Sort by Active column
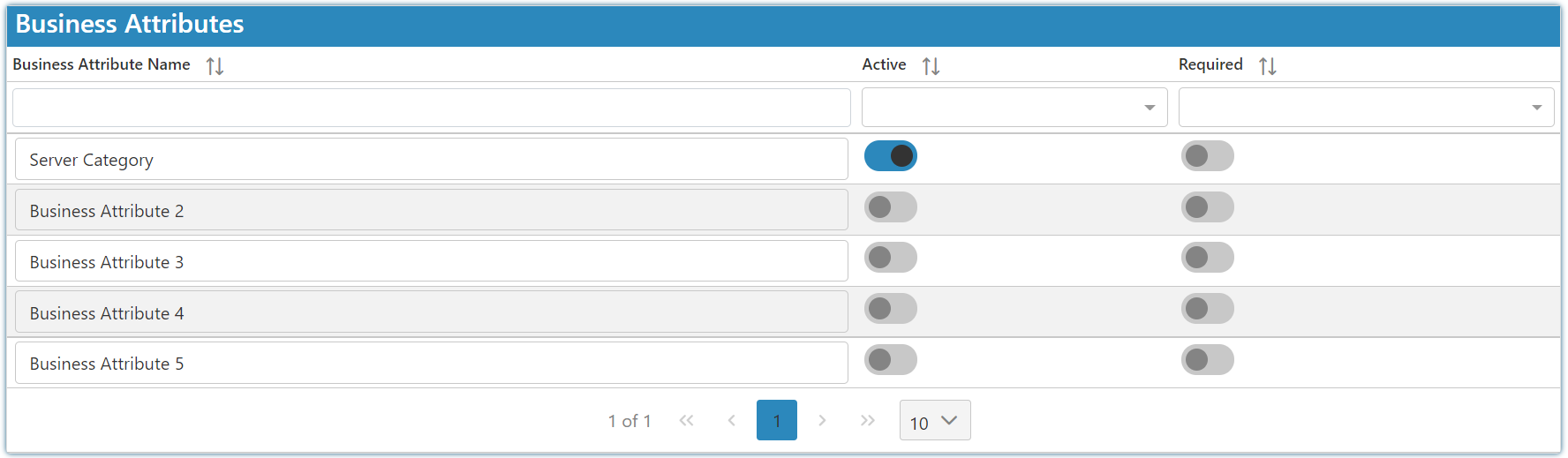The image size is (1568, 458). [x=931, y=66]
